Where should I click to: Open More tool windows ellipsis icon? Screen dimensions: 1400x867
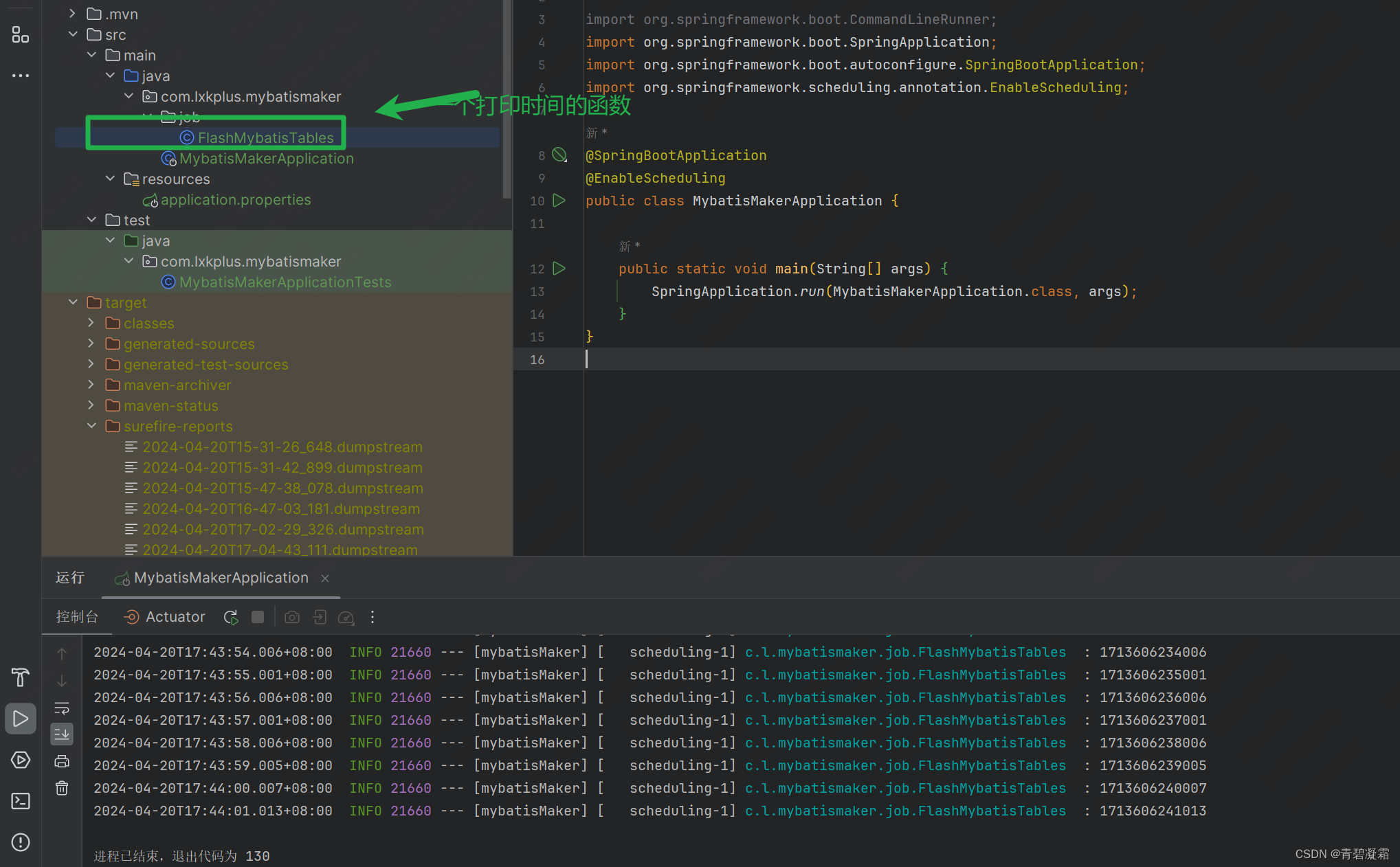21,76
